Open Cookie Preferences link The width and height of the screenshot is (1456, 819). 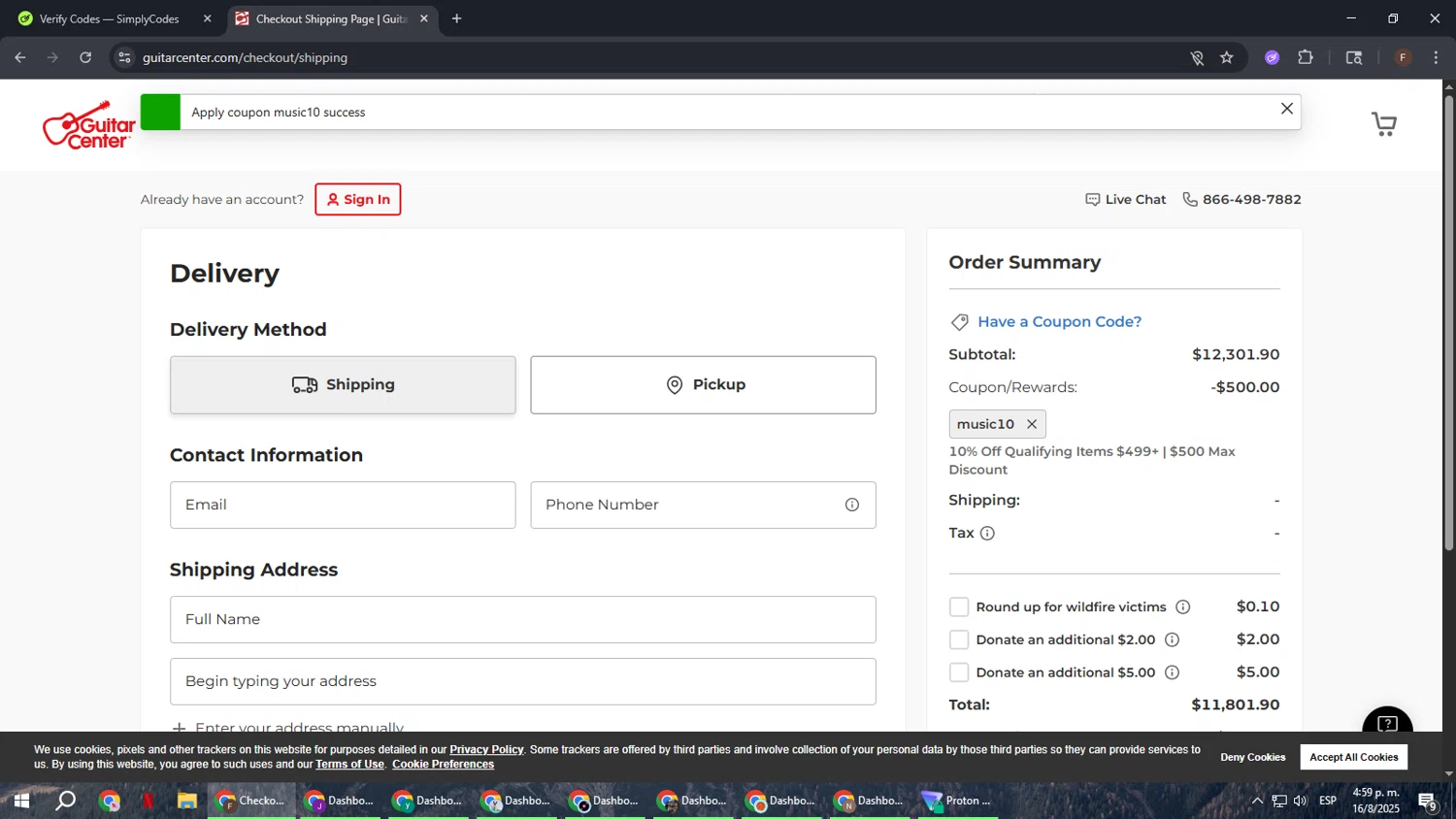click(x=443, y=765)
